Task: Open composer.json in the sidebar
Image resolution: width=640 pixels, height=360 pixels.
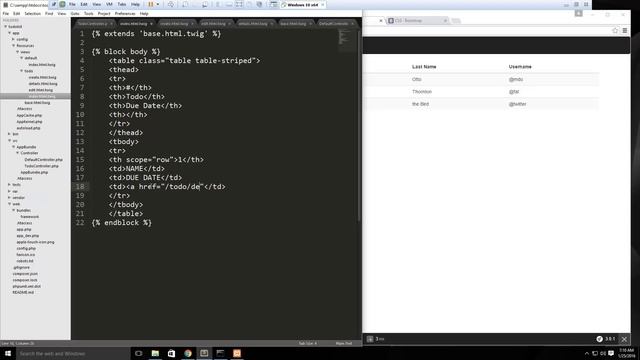Action: [x=25, y=273]
